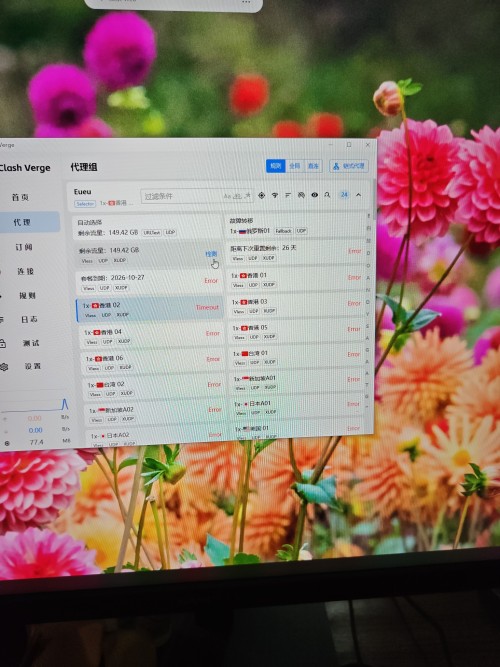
Task: Click the sort proxies icon
Action: point(288,195)
